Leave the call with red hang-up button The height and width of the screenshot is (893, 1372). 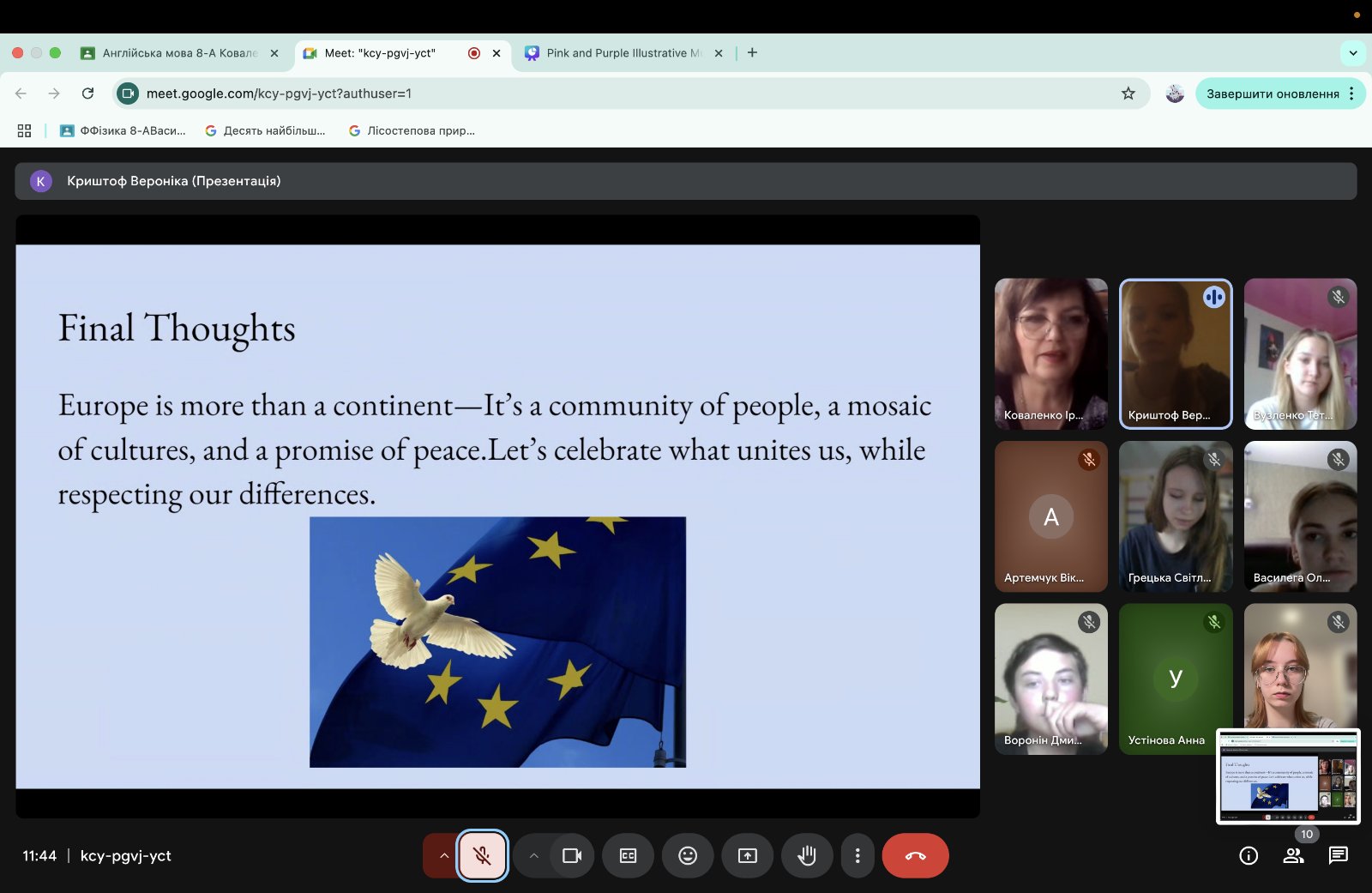tap(915, 855)
